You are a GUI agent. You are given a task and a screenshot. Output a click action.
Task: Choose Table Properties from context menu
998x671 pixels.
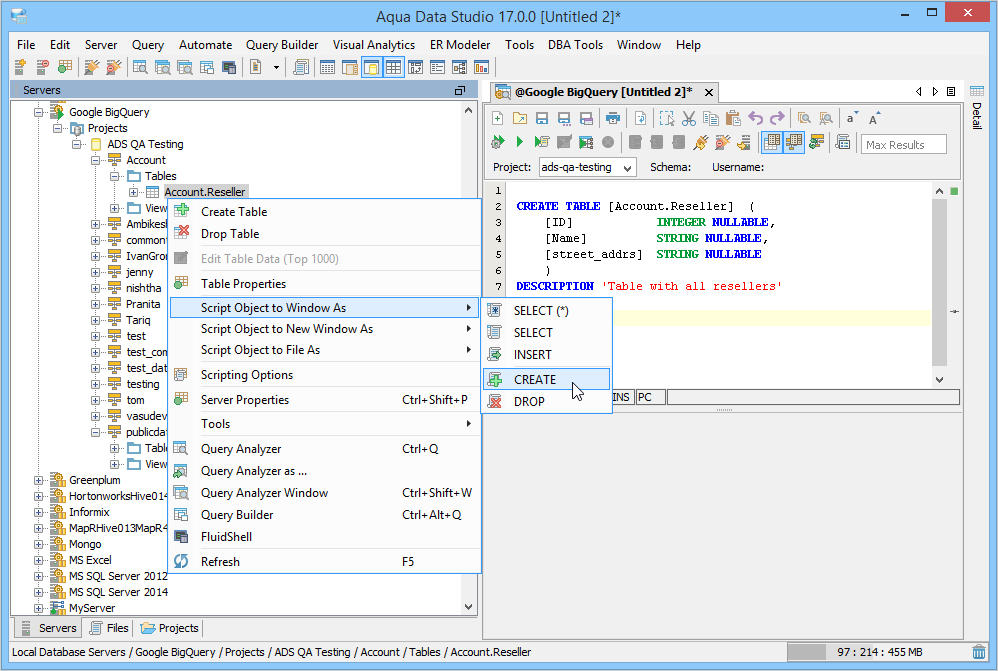[325, 284]
